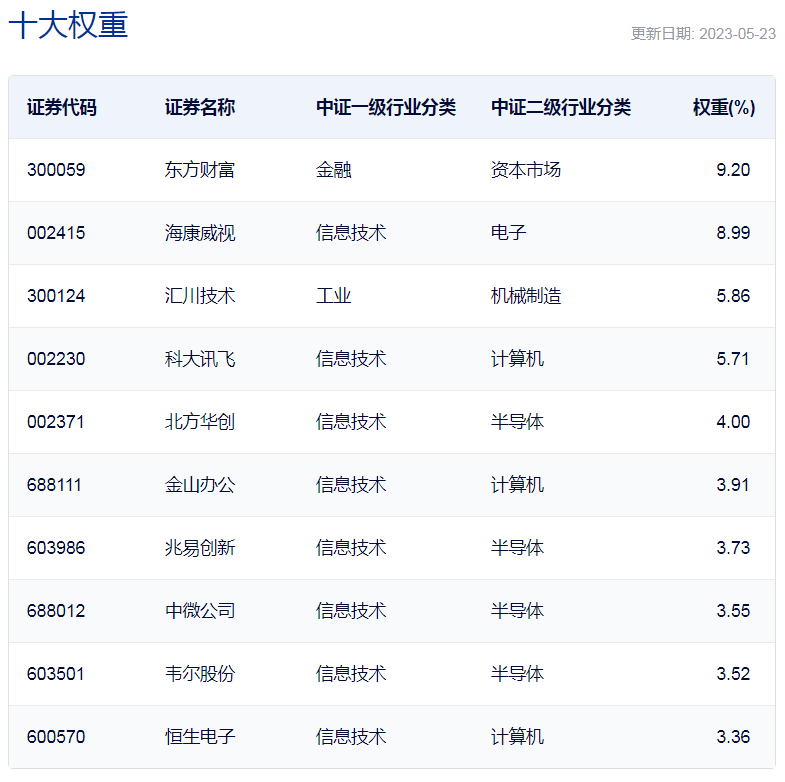Click the 证券名称 column header
Image resolution: width=785 pixels, height=782 pixels.
point(200,108)
